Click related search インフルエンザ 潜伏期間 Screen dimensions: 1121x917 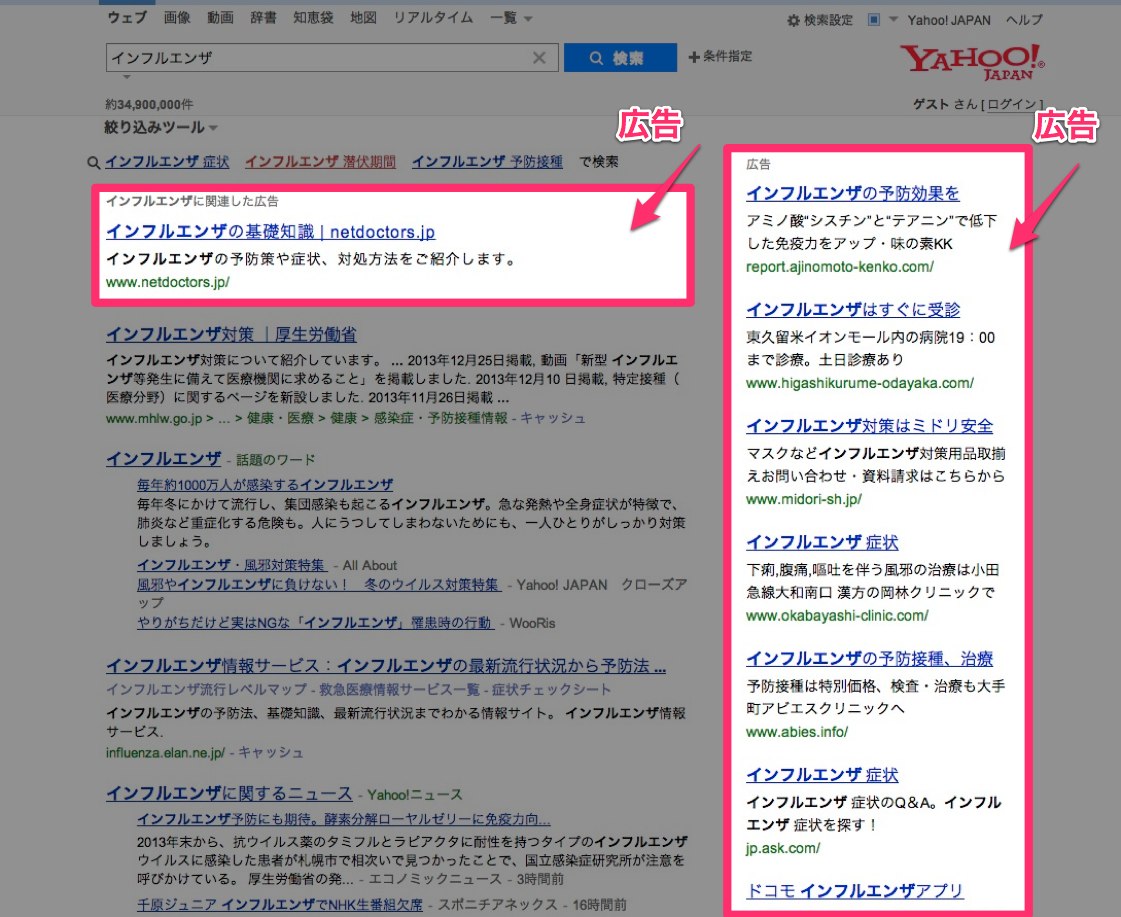tap(320, 161)
